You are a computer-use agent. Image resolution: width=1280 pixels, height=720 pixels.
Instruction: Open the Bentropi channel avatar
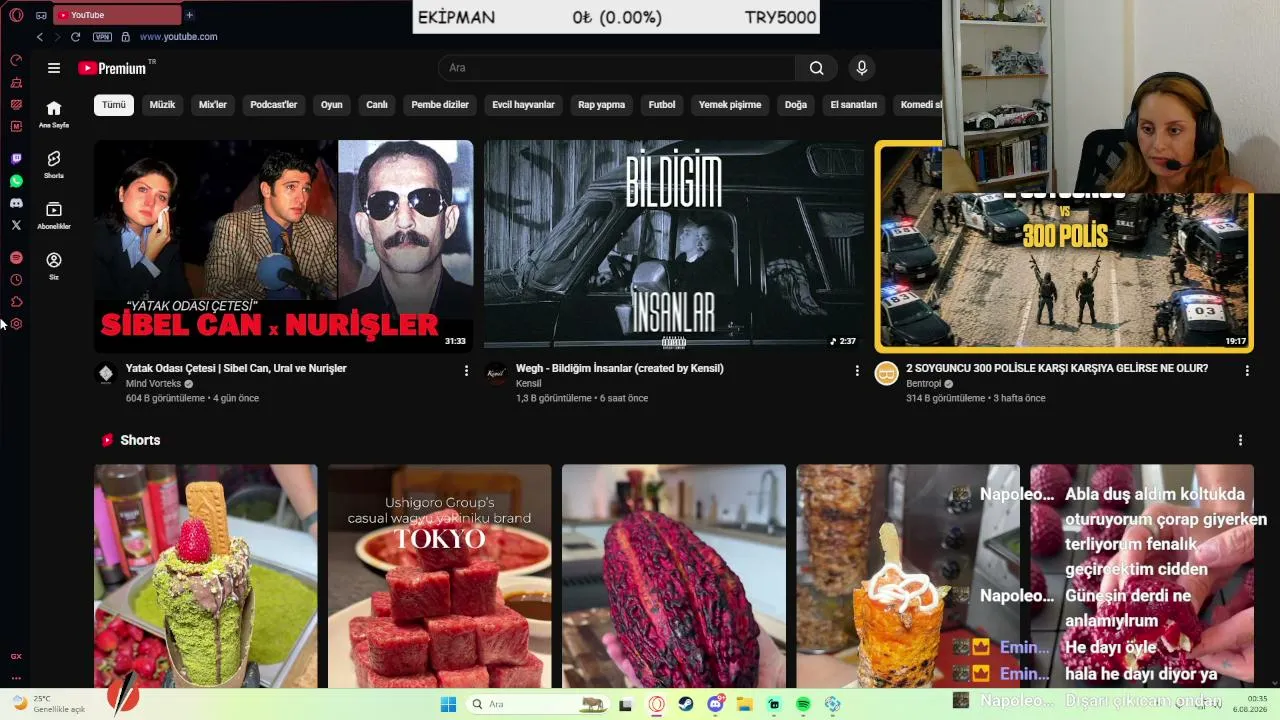coord(886,374)
